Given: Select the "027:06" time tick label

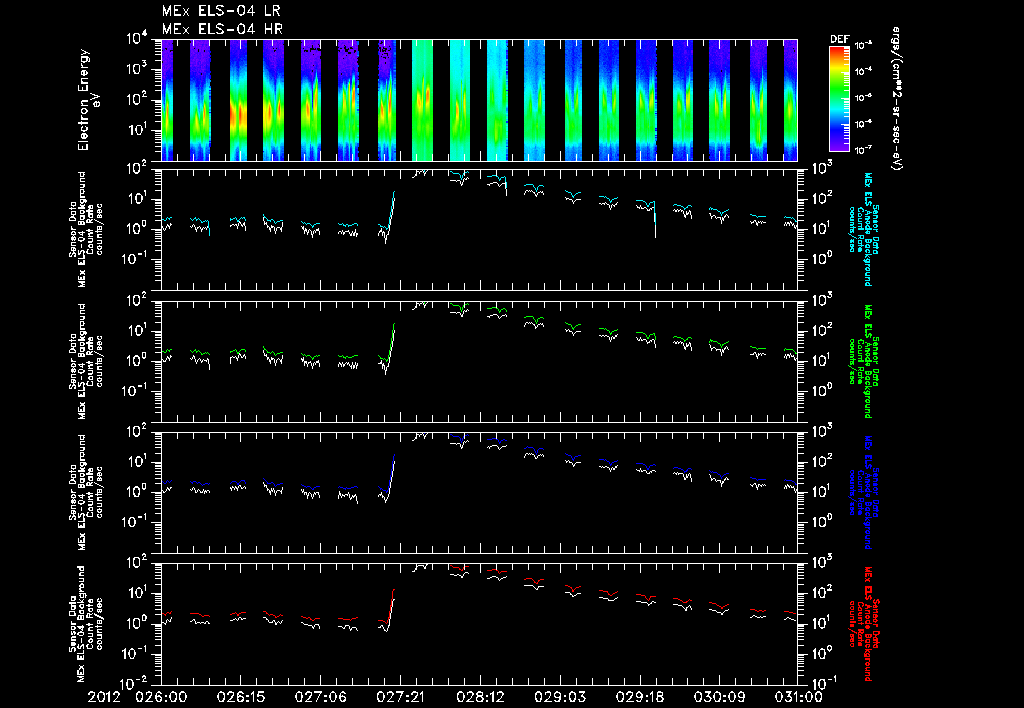Looking at the screenshot, I should pyautogui.click(x=319, y=697).
